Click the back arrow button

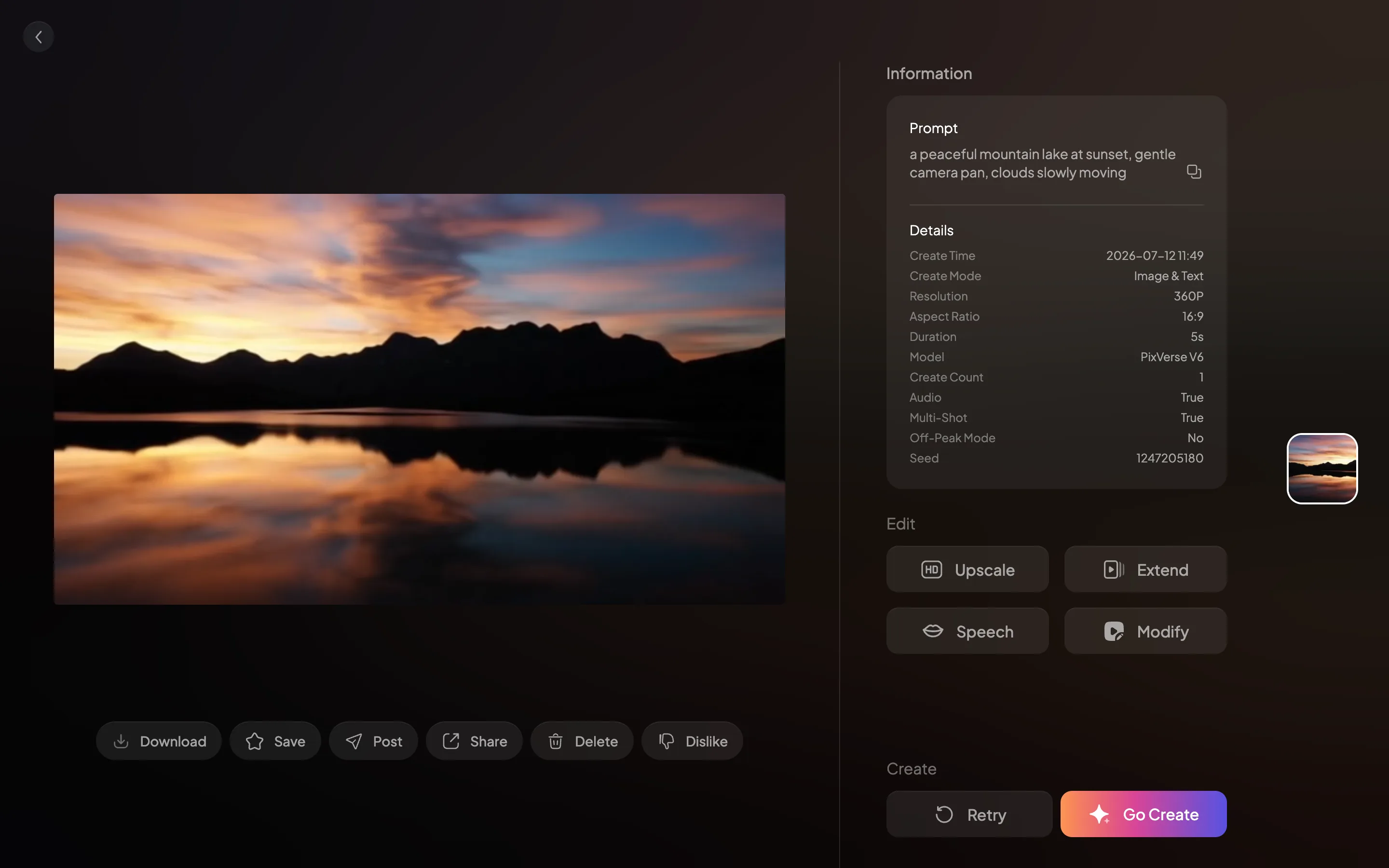(39, 37)
